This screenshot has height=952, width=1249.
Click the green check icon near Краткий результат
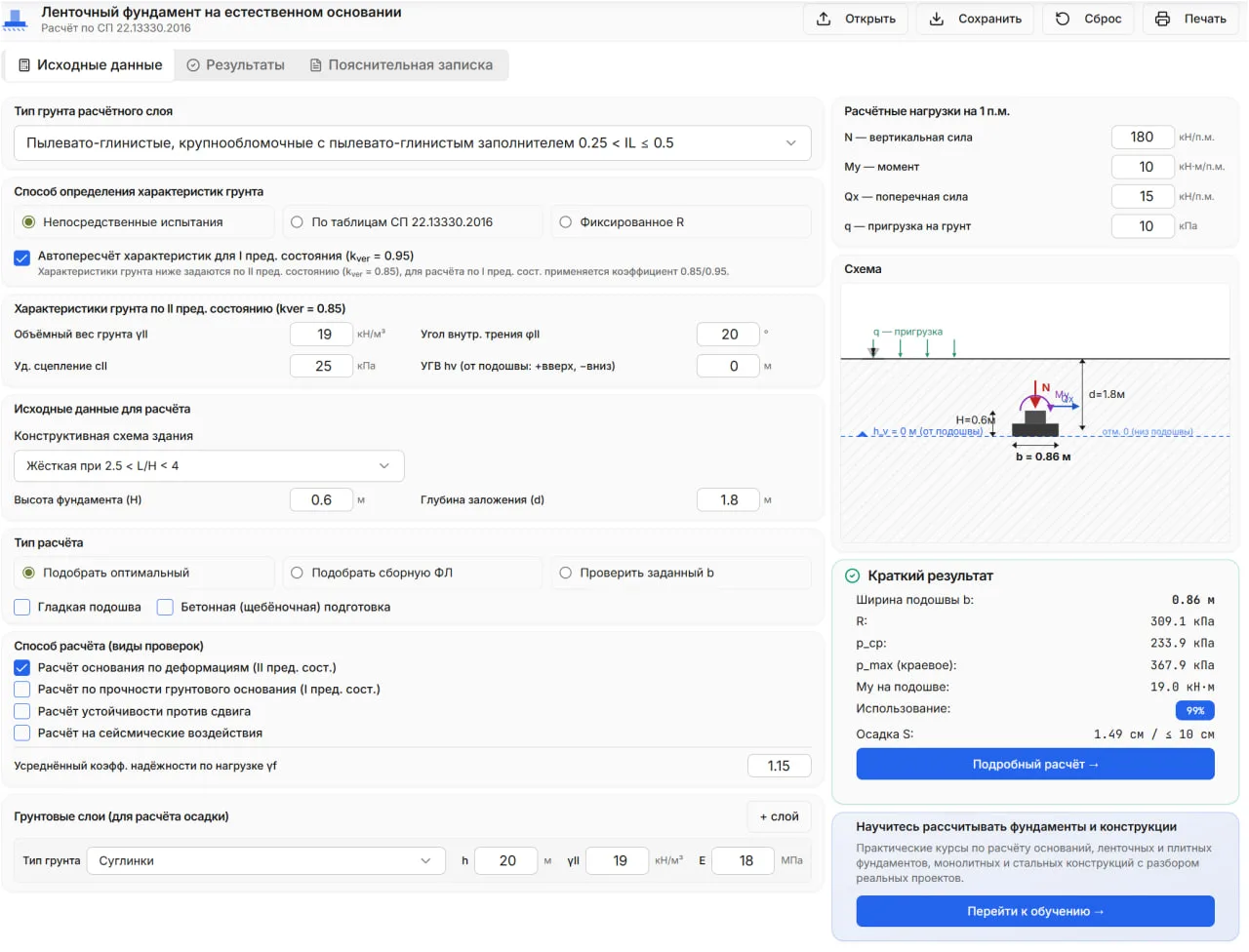tap(852, 575)
